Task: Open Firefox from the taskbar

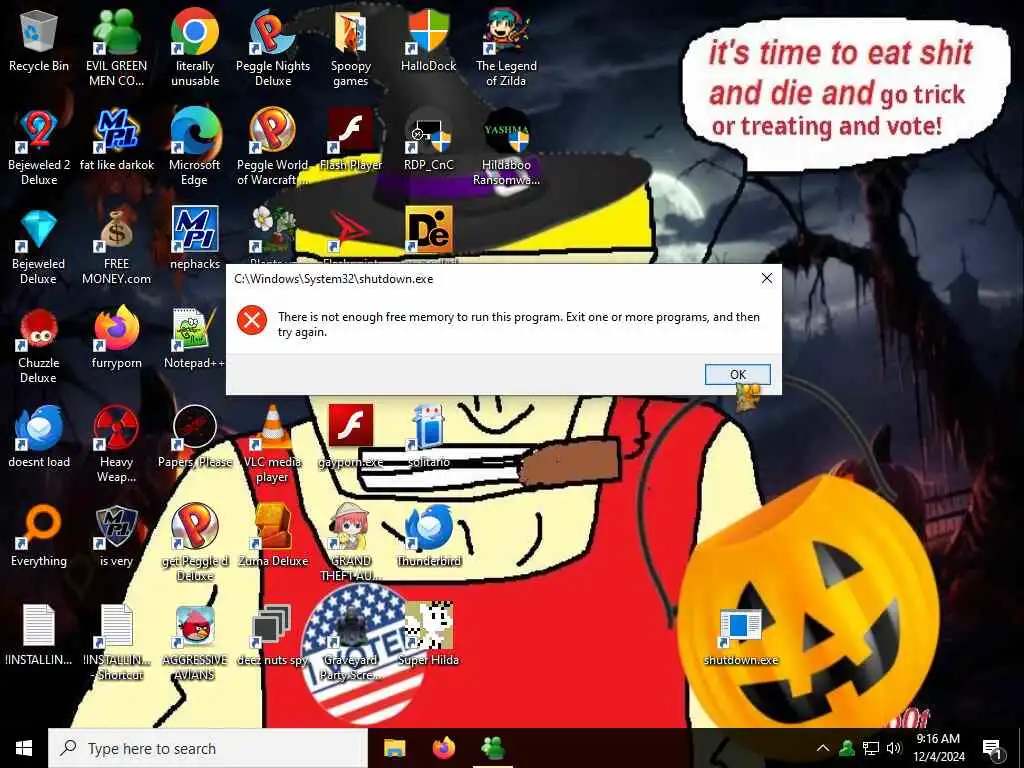Action: point(444,748)
